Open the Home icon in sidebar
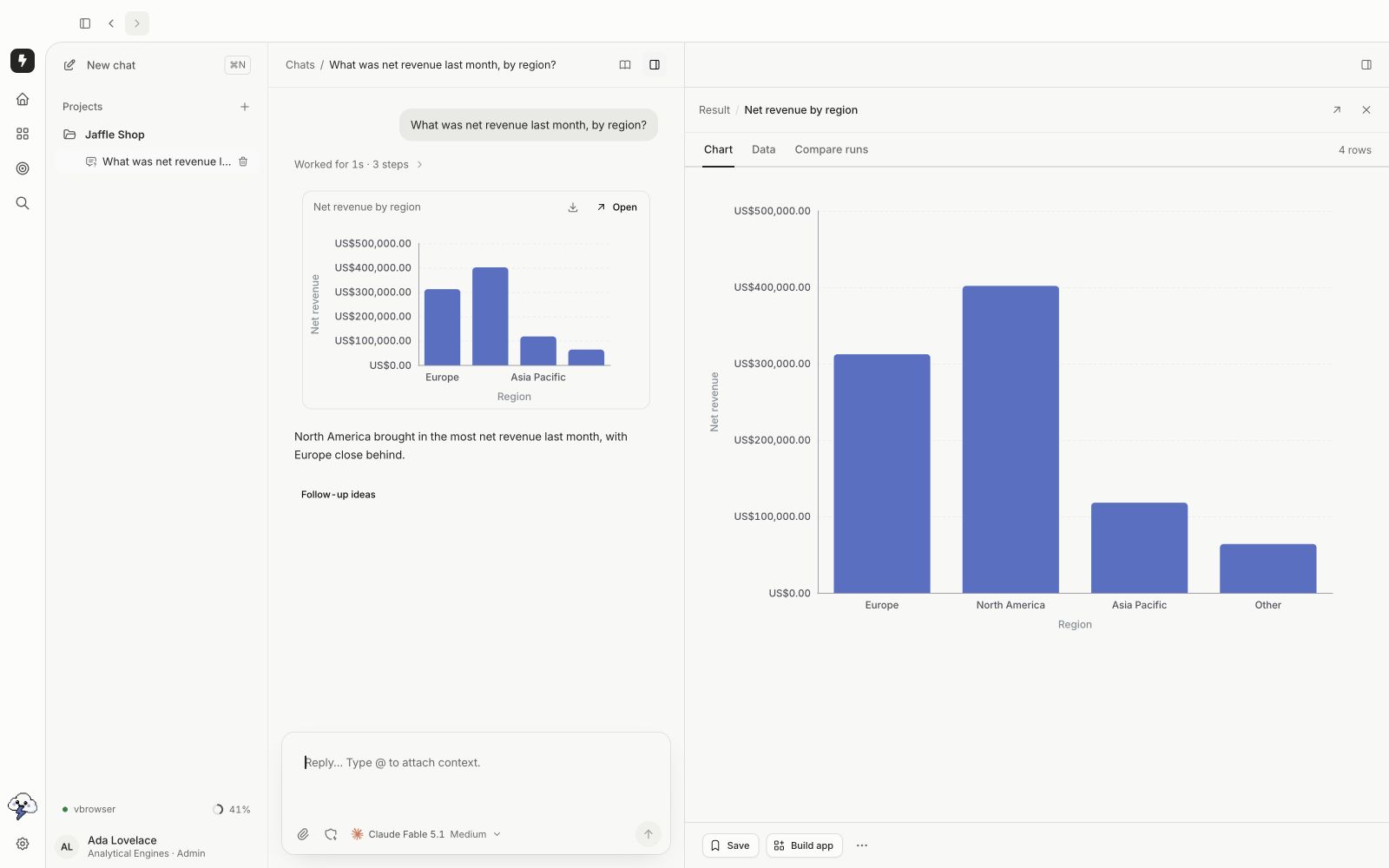 23,99
